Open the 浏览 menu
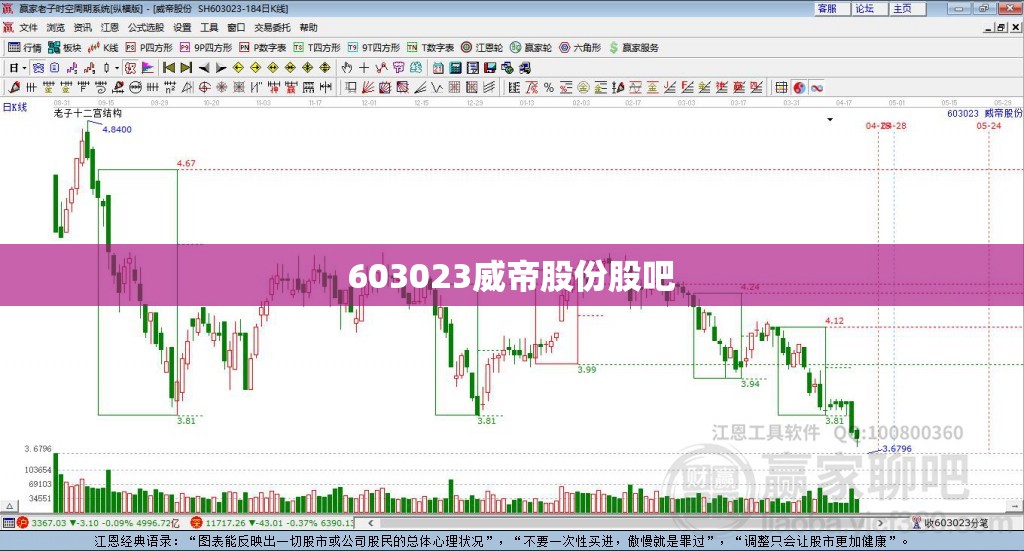Image resolution: width=1024 pixels, height=551 pixels. (56, 27)
